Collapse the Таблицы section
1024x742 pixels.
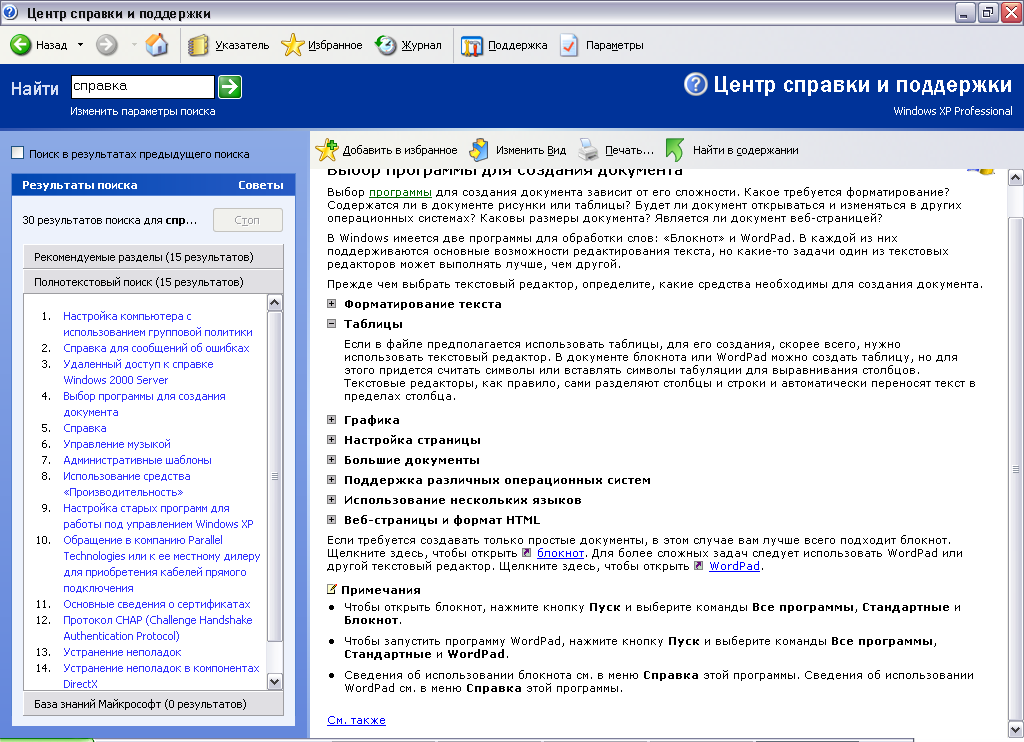332,323
